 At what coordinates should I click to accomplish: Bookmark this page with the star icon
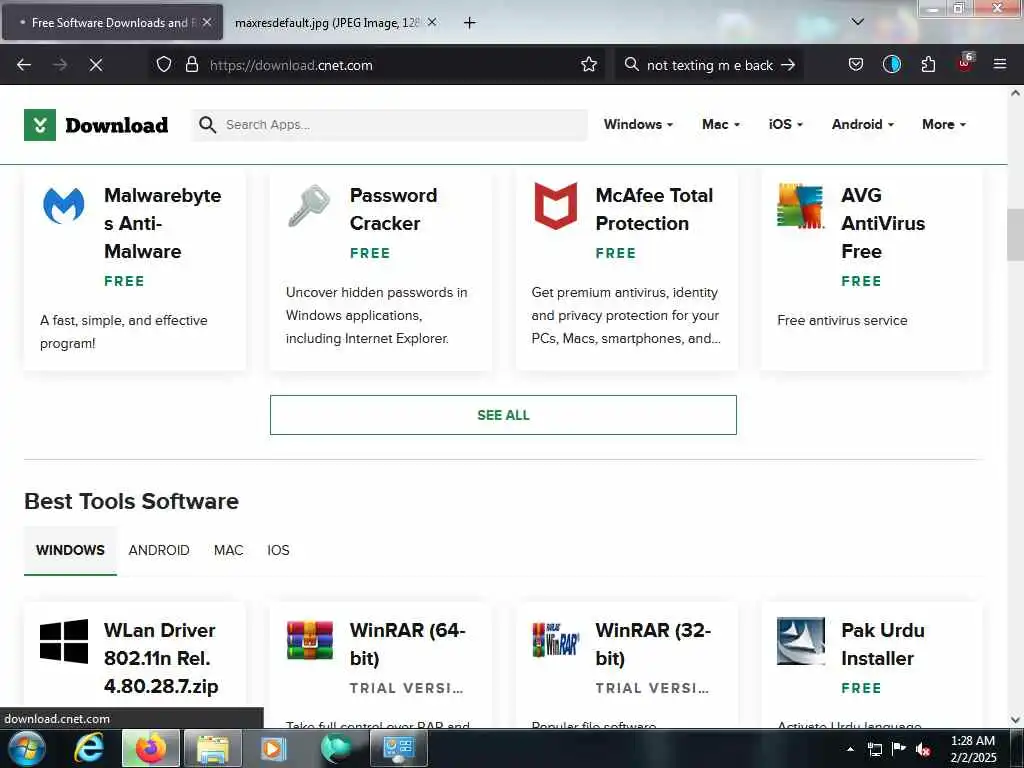click(x=588, y=65)
